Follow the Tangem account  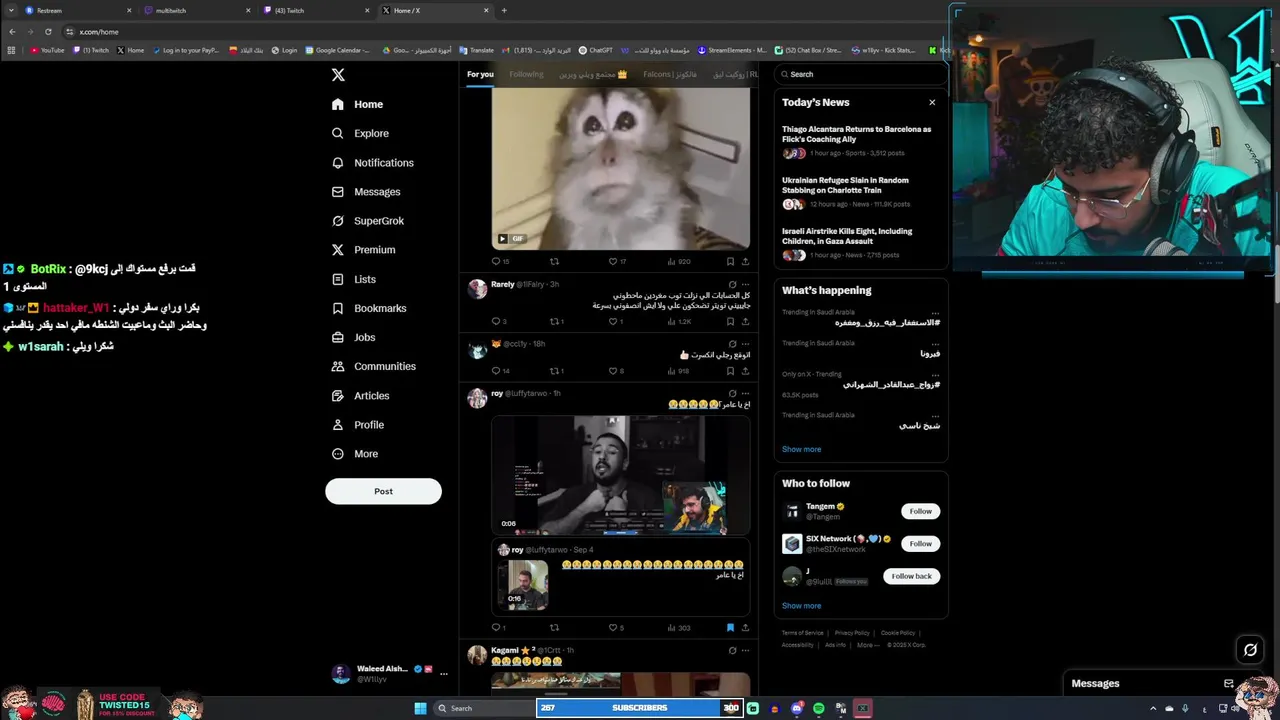tap(920, 511)
